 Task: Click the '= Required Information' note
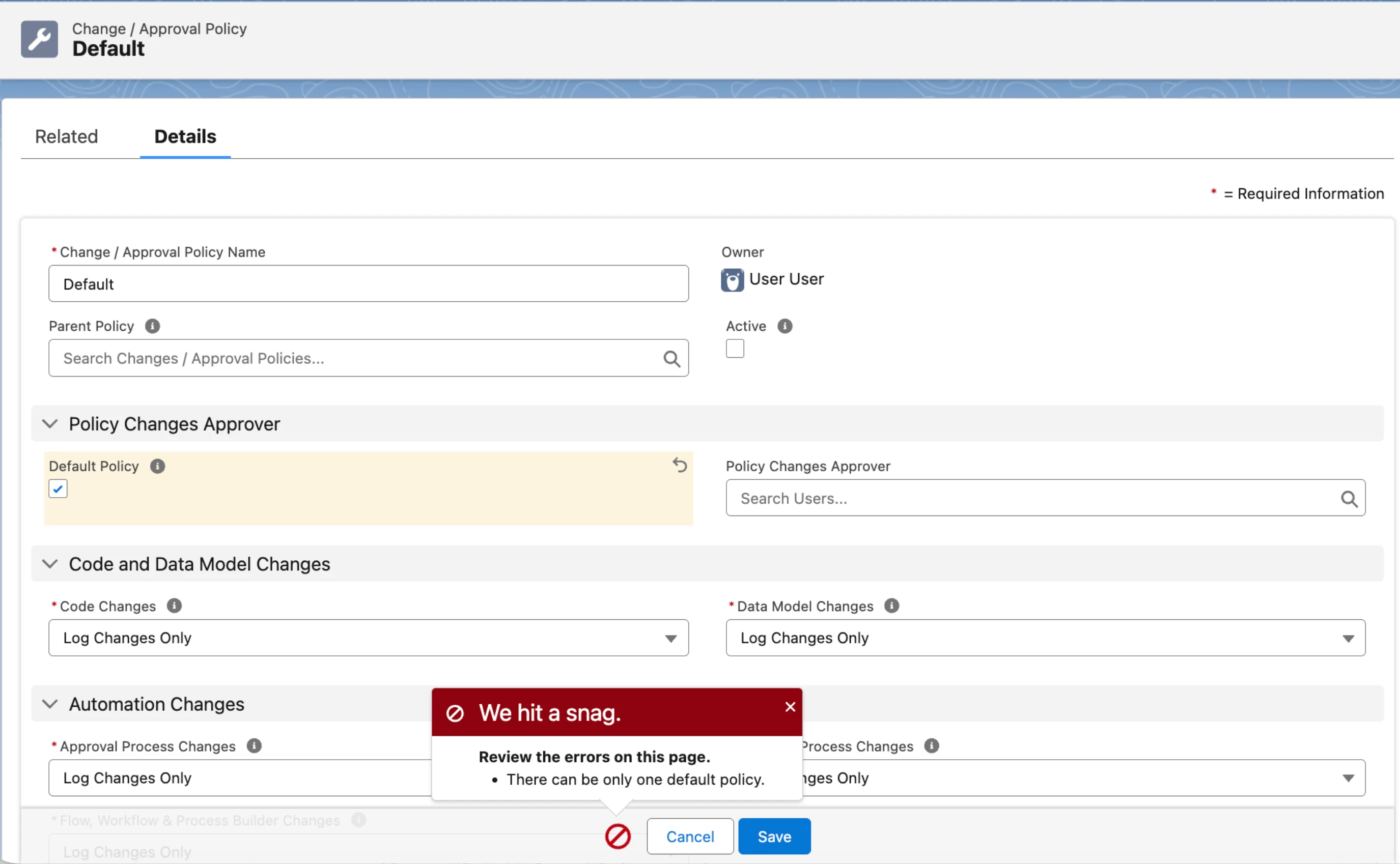[1303, 194]
